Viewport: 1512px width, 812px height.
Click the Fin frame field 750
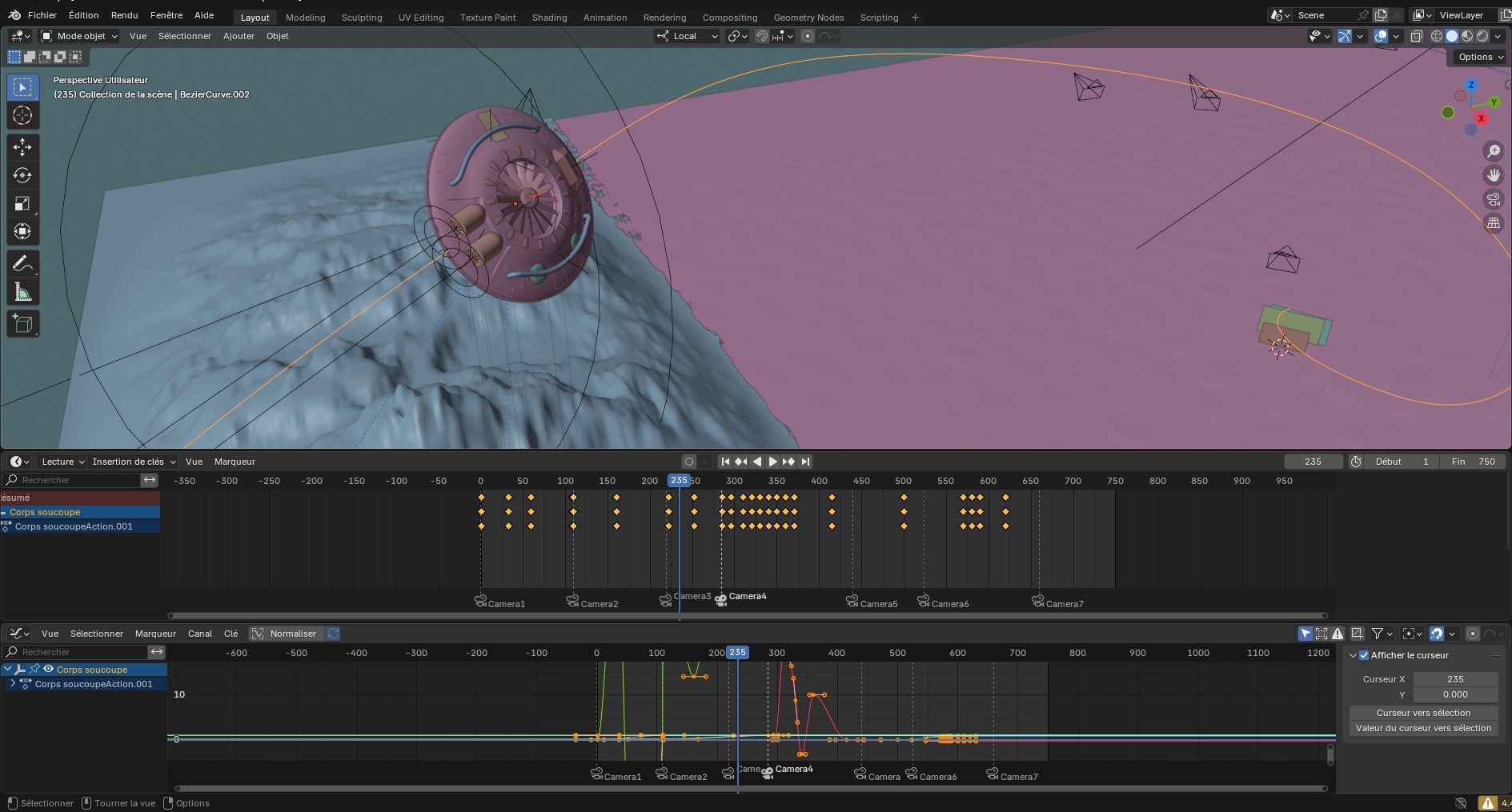pos(1473,462)
